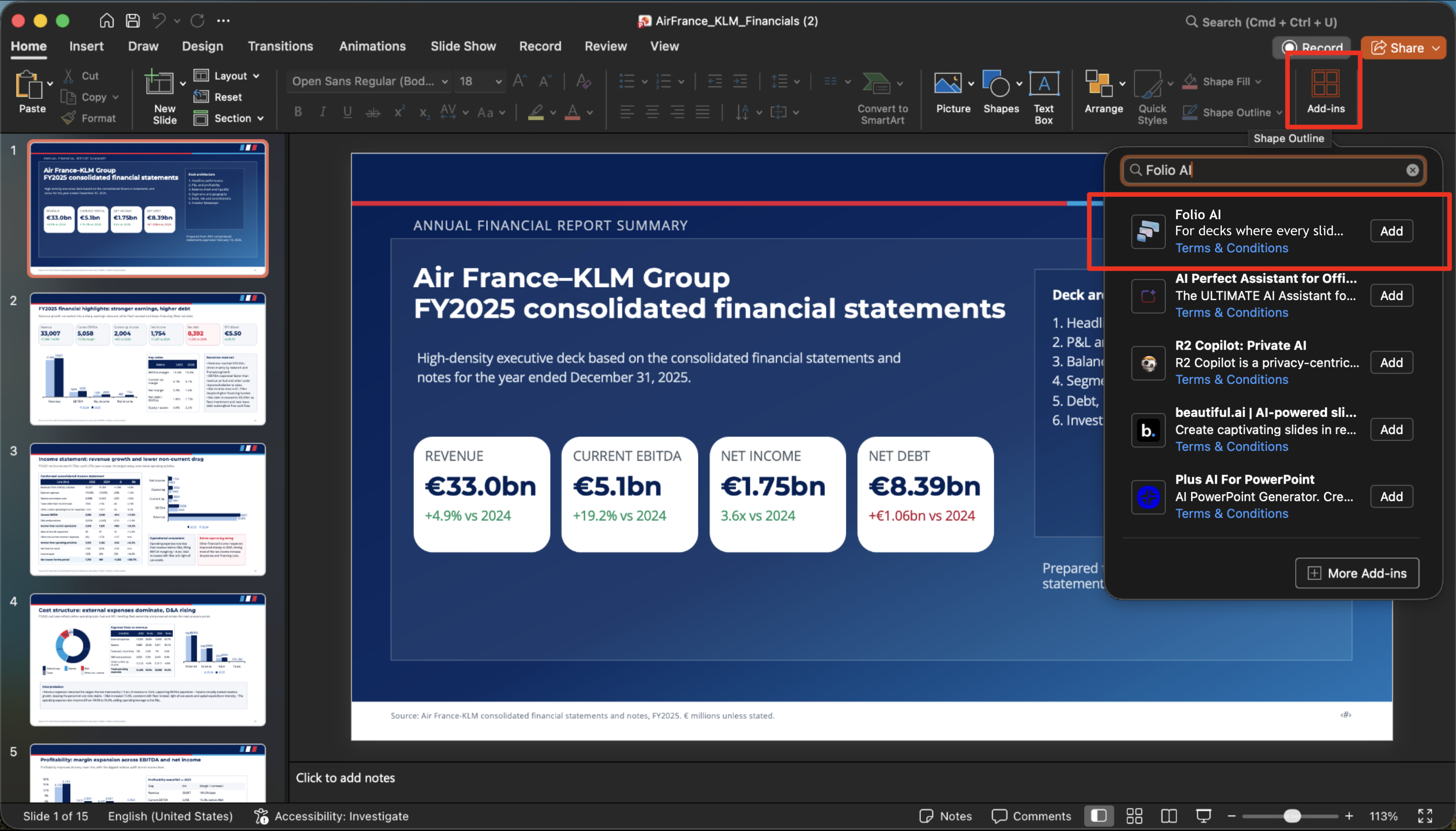Screen dimensions: 1456x831
Task: Apply the Format painter
Action: [x=89, y=118]
